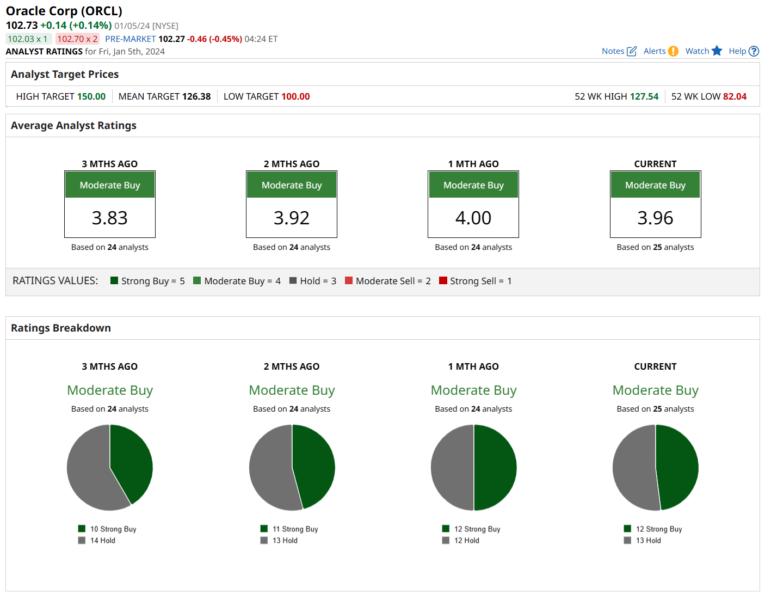This screenshot has width=771, height=600.
Task: Click the 12 Hold legend entry
Action: (461, 540)
